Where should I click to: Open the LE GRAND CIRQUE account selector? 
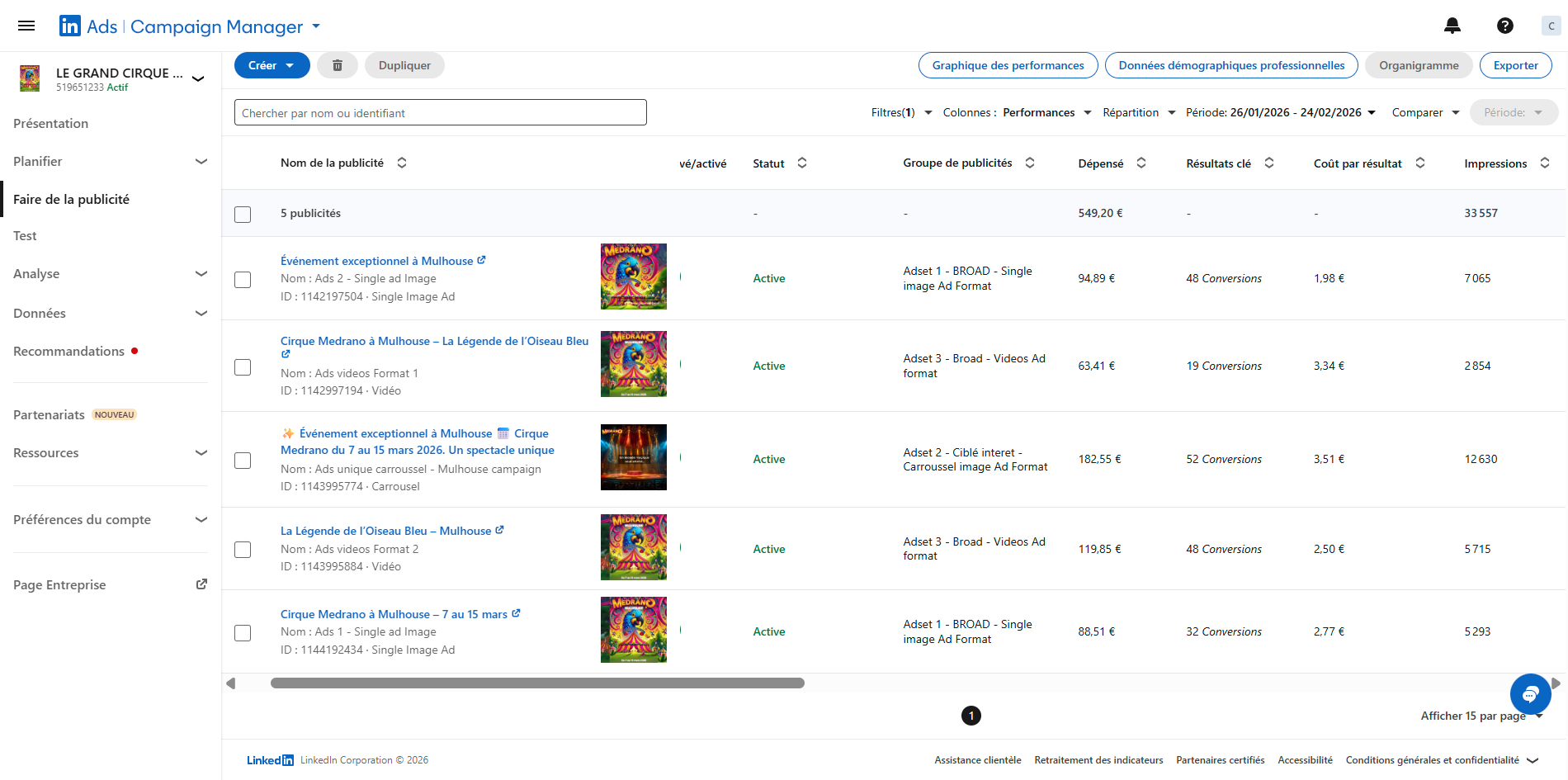[x=198, y=78]
